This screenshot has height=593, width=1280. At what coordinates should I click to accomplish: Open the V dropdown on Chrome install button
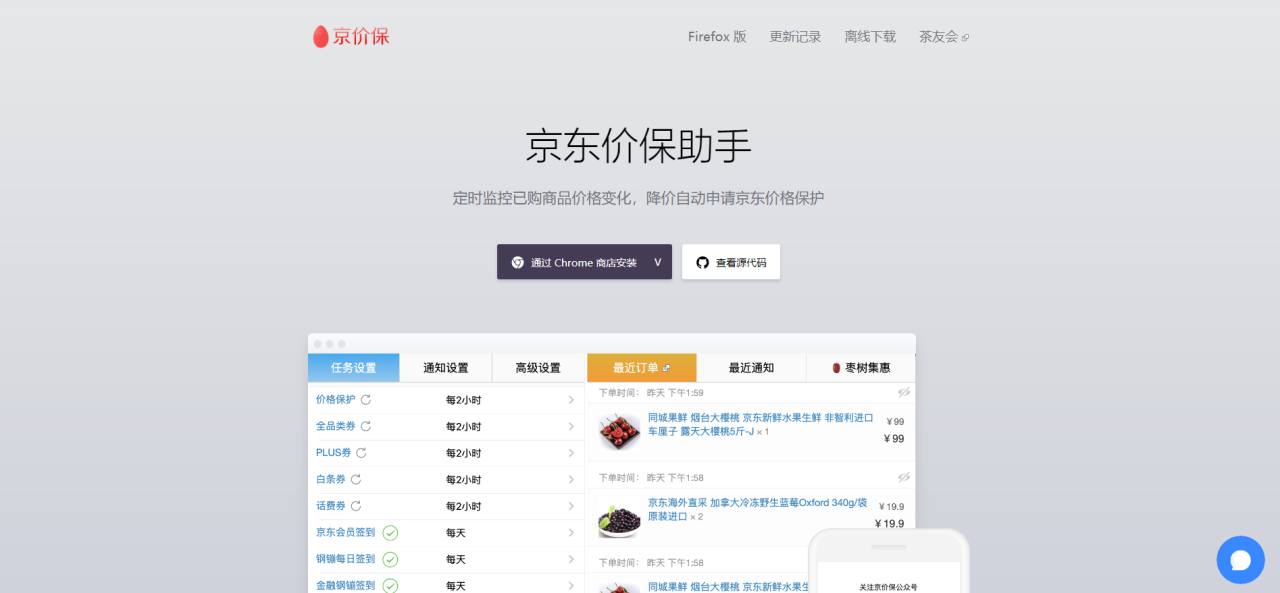[x=658, y=262]
